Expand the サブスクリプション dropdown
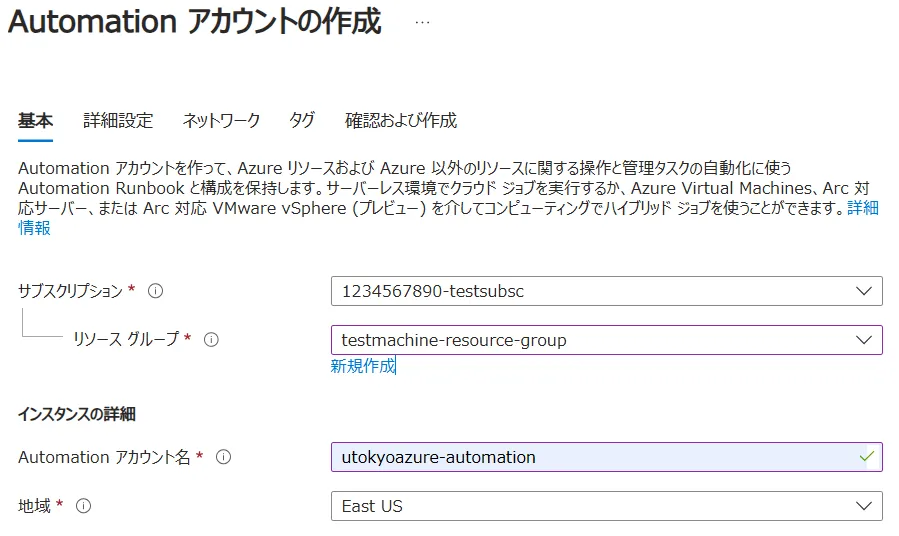899x536 pixels. click(x=606, y=291)
